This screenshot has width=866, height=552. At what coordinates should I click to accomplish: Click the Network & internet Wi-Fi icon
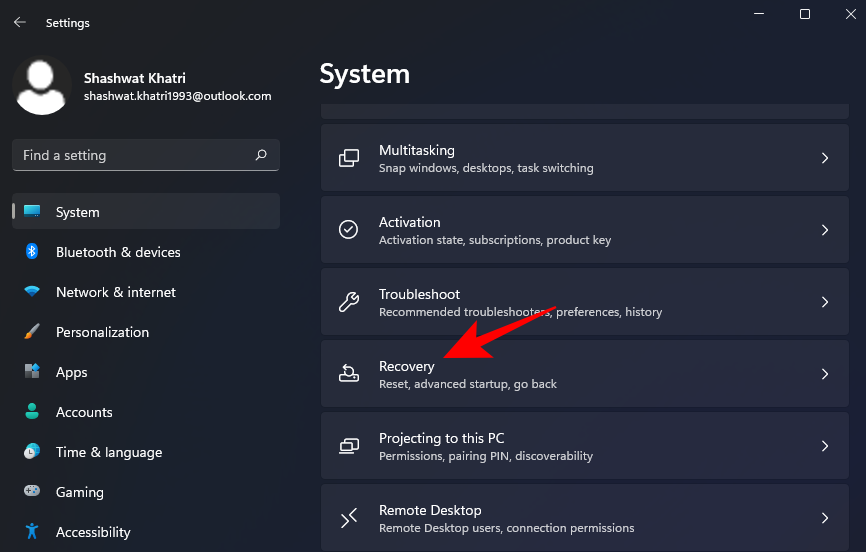click(32, 292)
